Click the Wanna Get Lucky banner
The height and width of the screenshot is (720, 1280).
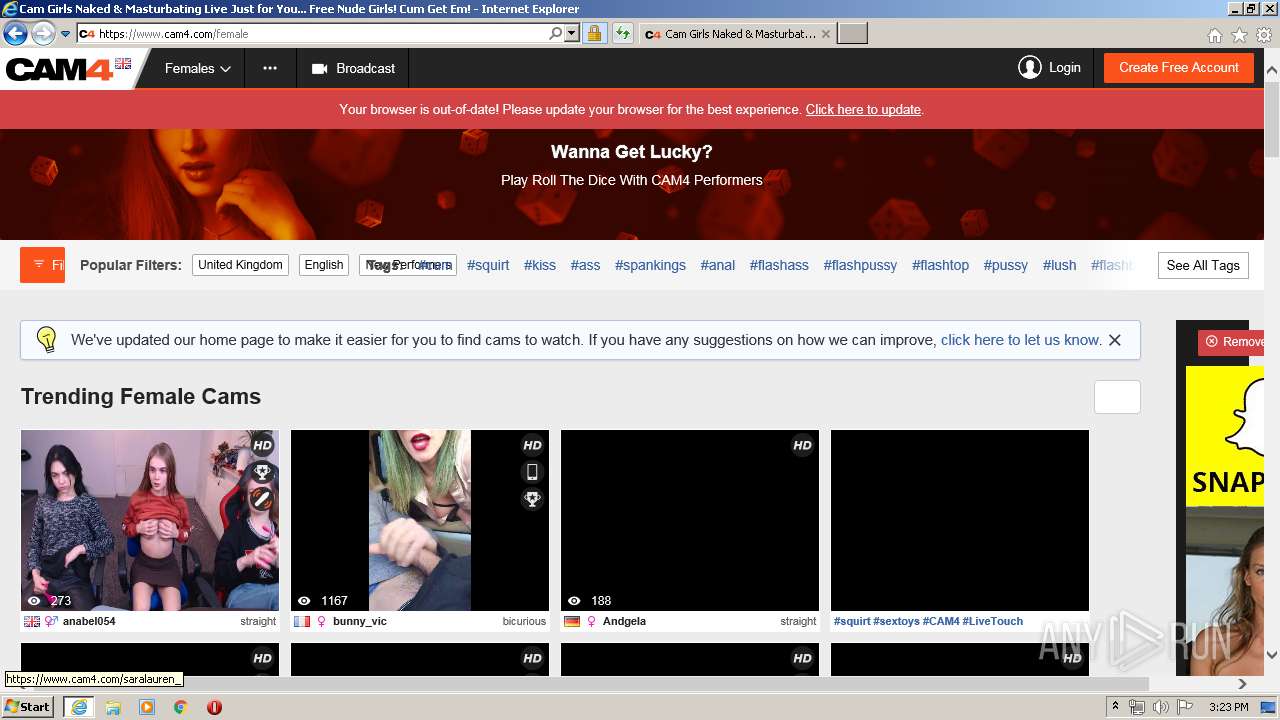click(x=632, y=184)
